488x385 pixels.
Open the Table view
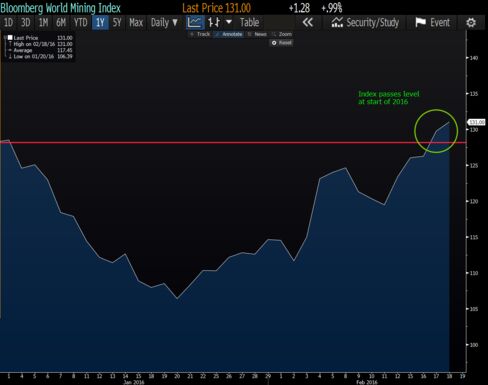[x=249, y=23]
